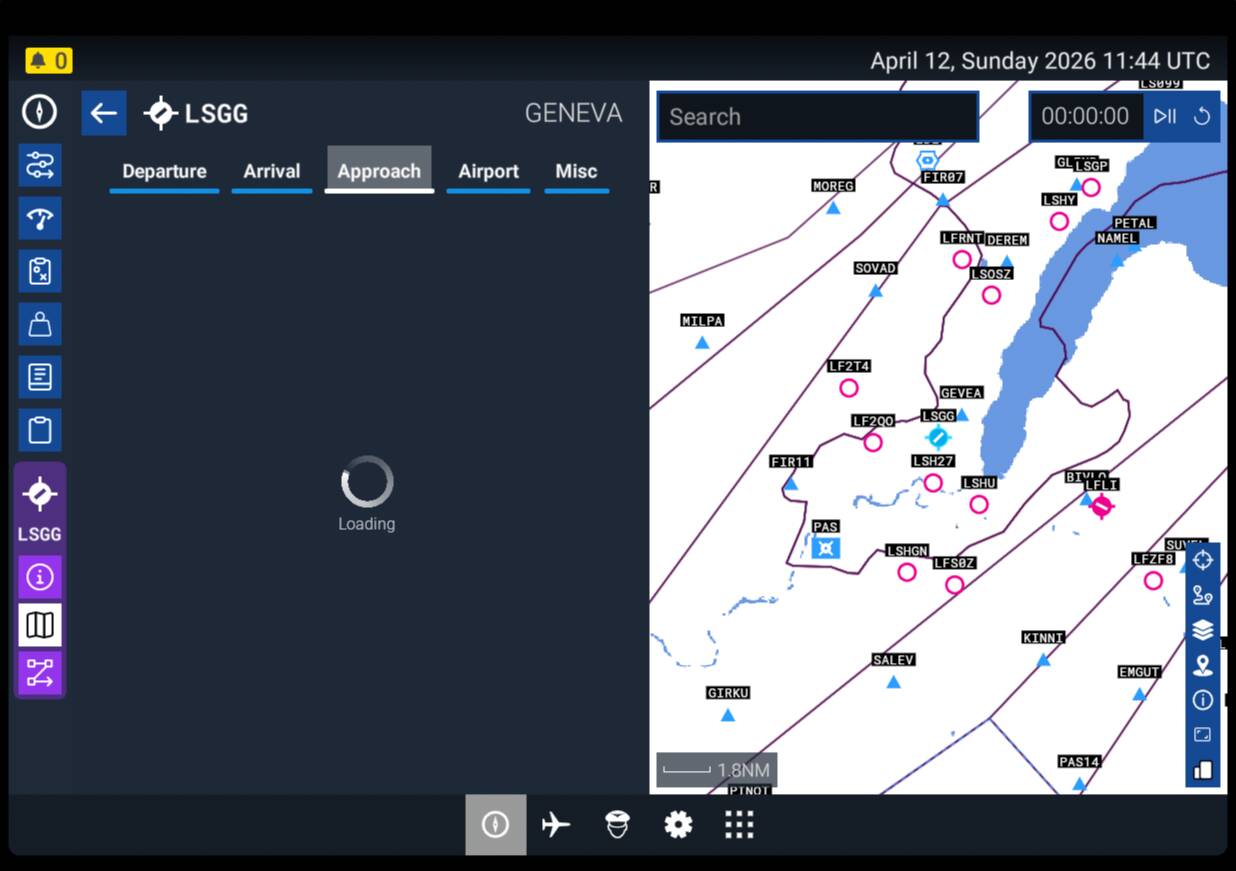
Task: Select the charts map icon in sidebar
Action: coord(40,625)
